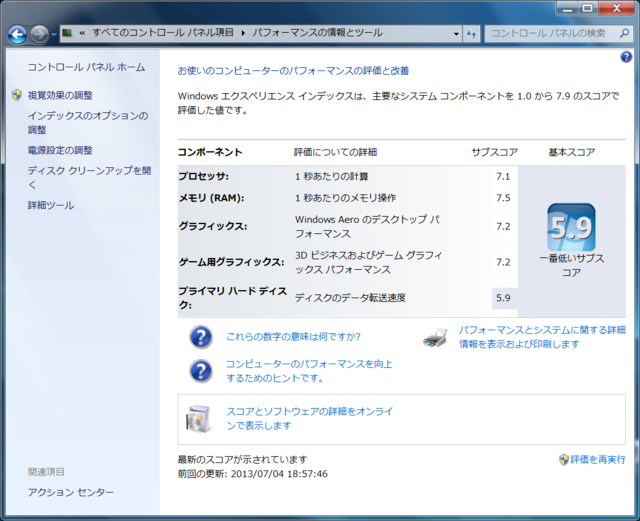Open これらの数字の意味は何ですか? link
The width and height of the screenshot is (640, 521).
[293, 337]
